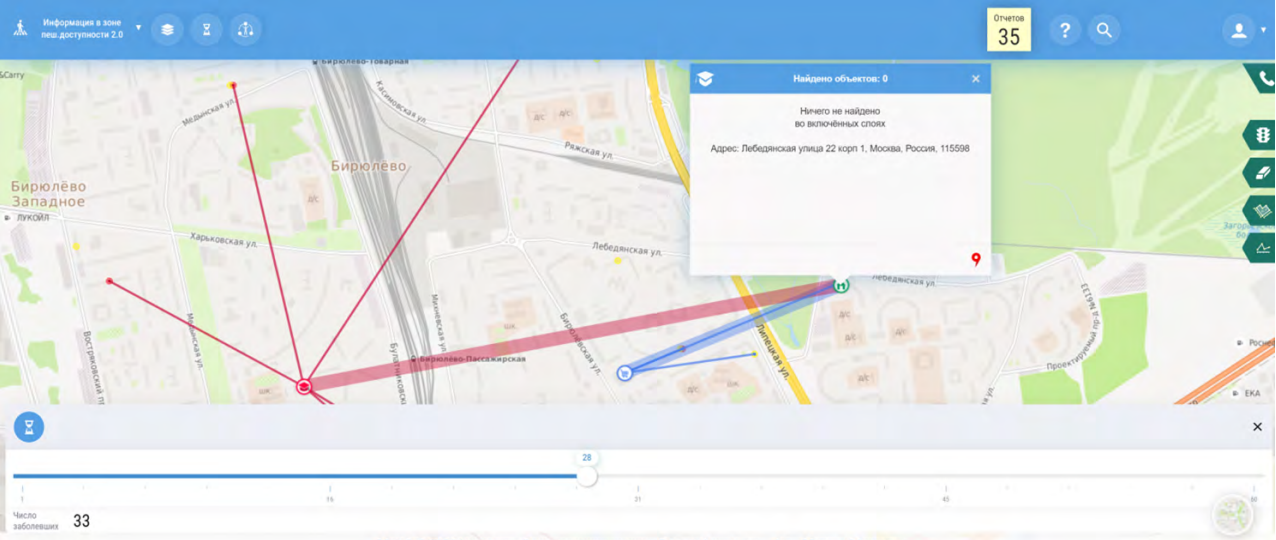Click the timeline slider handle at 28
Image resolution: width=1276 pixels, height=540 pixels.
coord(587,477)
